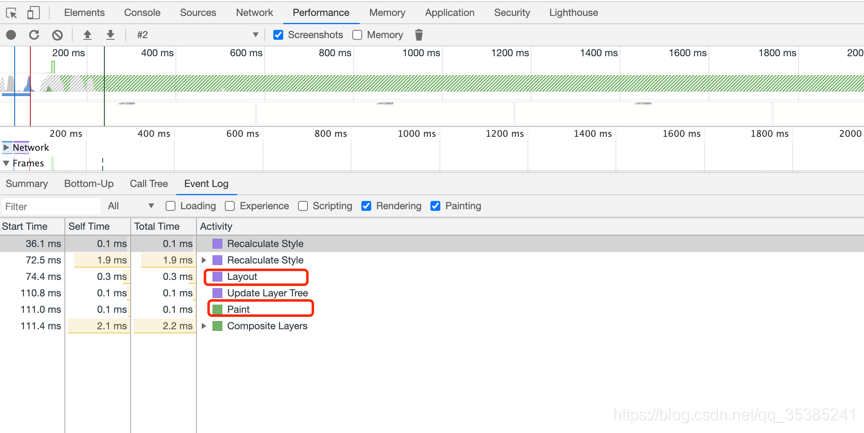
Task: Enable the Memory checkbox in toolbar
Action: pos(357,35)
